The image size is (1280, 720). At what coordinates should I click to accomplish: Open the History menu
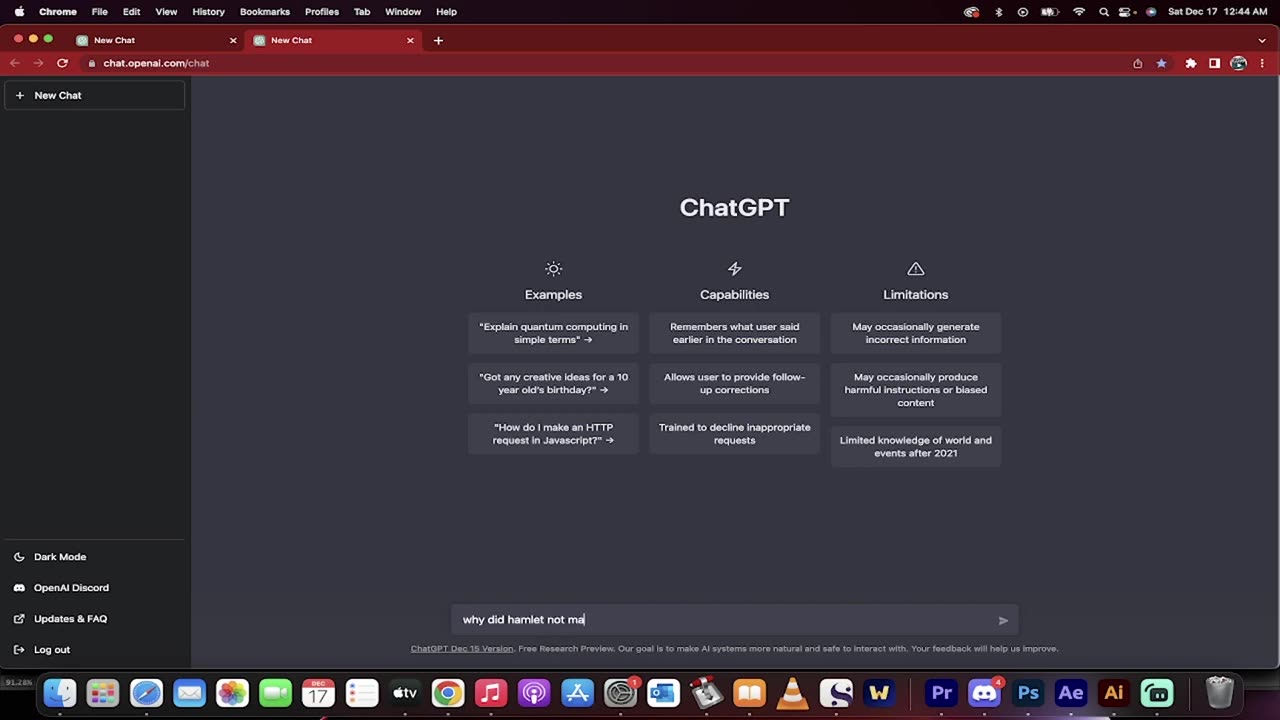click(208, 12)
